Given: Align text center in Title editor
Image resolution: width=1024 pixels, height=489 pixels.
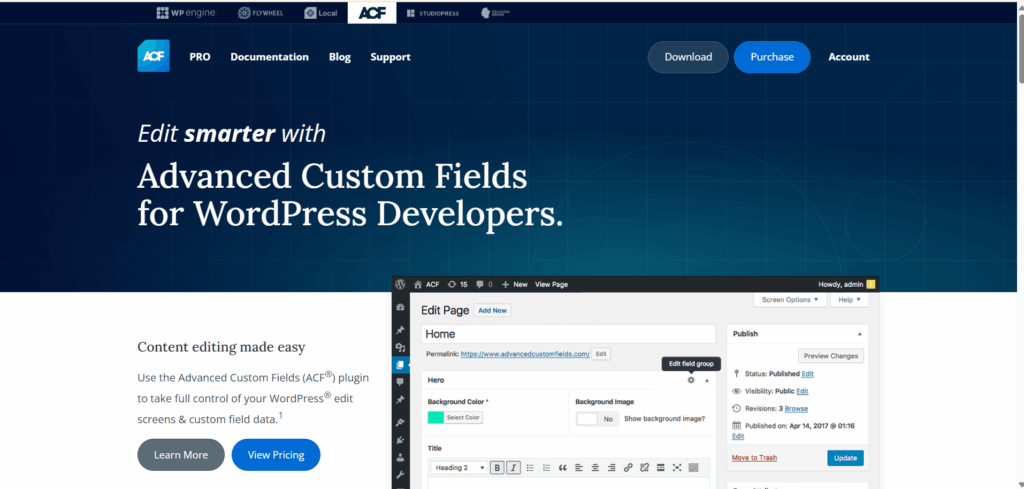Looking at the screenshot, I should (x=596, y=467).
